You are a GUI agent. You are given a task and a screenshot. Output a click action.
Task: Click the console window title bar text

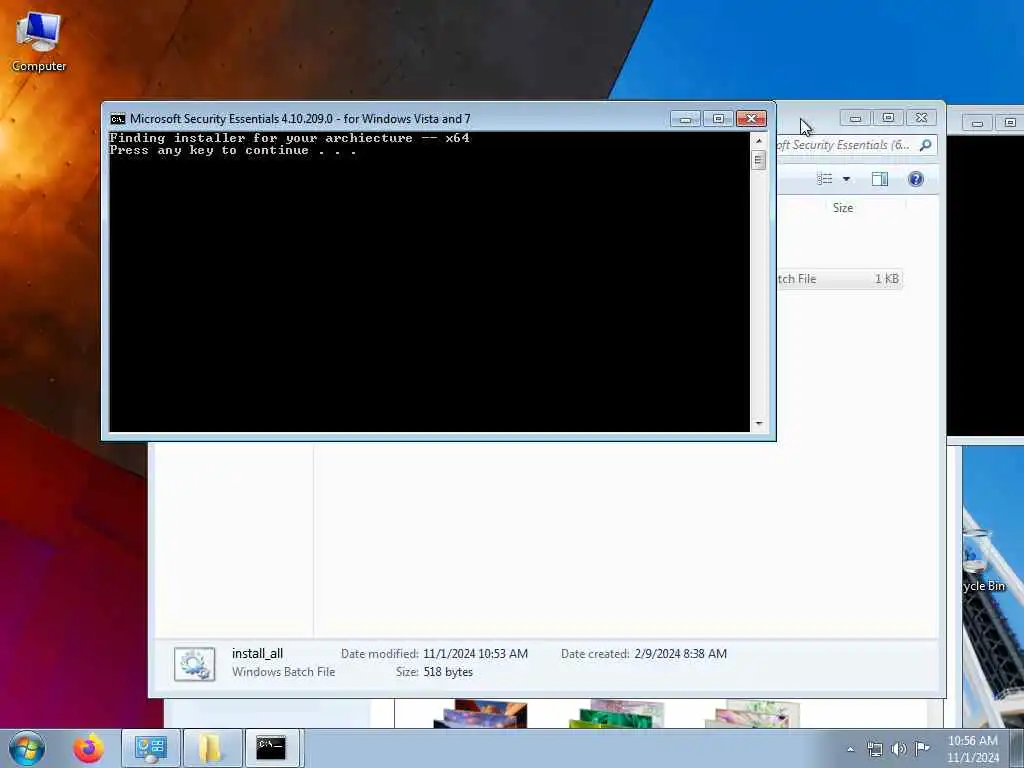click(x=300, y=119)
